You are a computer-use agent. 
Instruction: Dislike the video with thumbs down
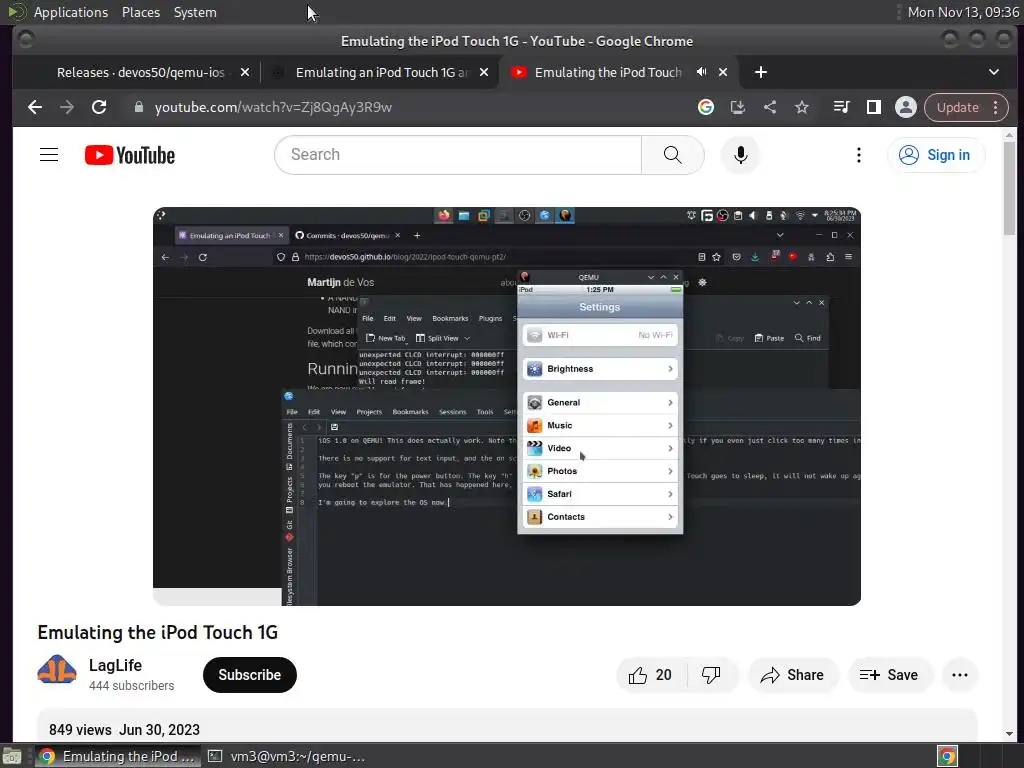(x=711, y=675)
